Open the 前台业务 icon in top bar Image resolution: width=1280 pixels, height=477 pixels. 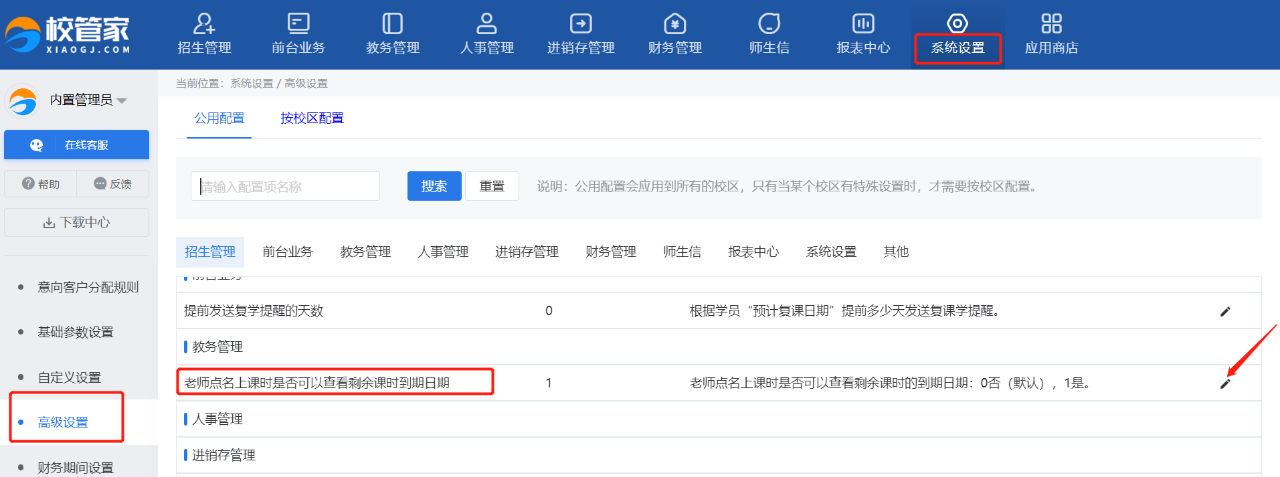[298, 24]
